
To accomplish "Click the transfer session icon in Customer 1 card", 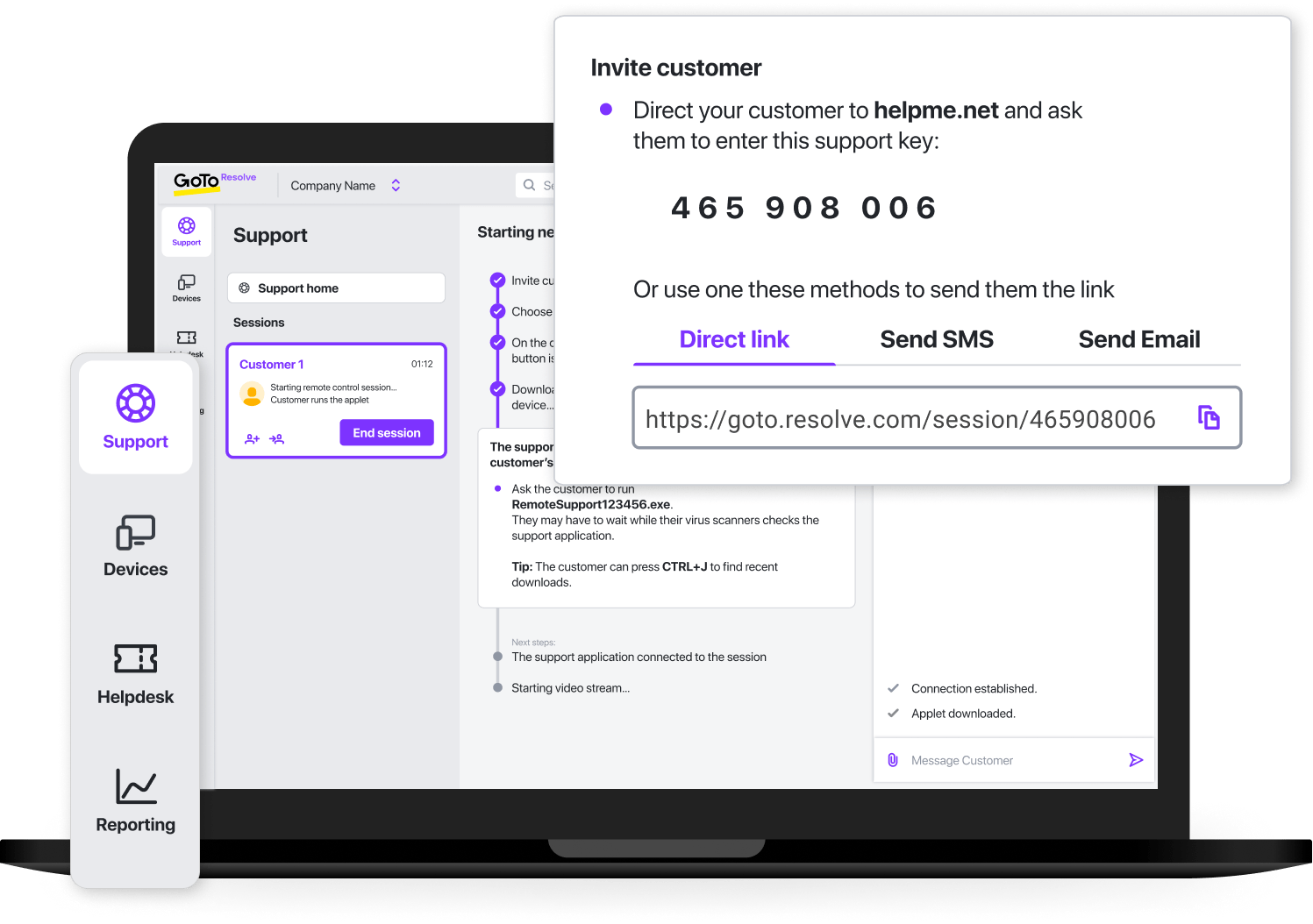I will click(x=277, y=439).
